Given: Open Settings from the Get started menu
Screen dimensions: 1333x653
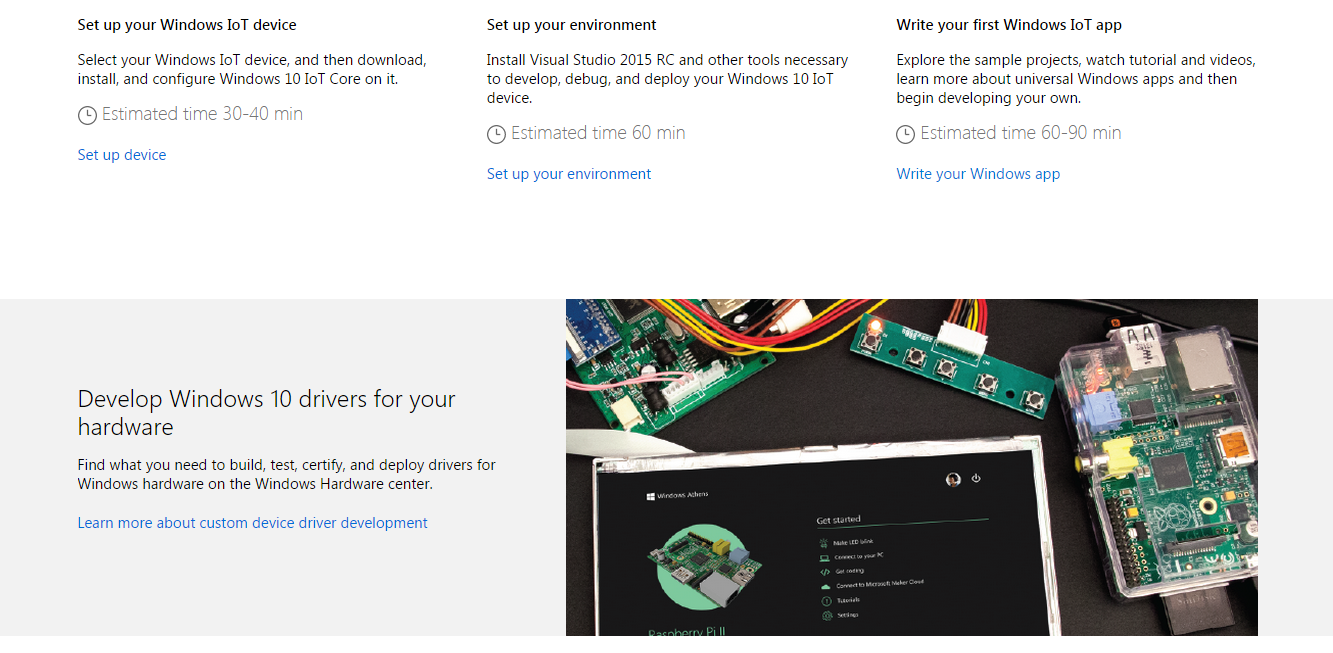Looking at the screenshot, I should tap(849, 615).
